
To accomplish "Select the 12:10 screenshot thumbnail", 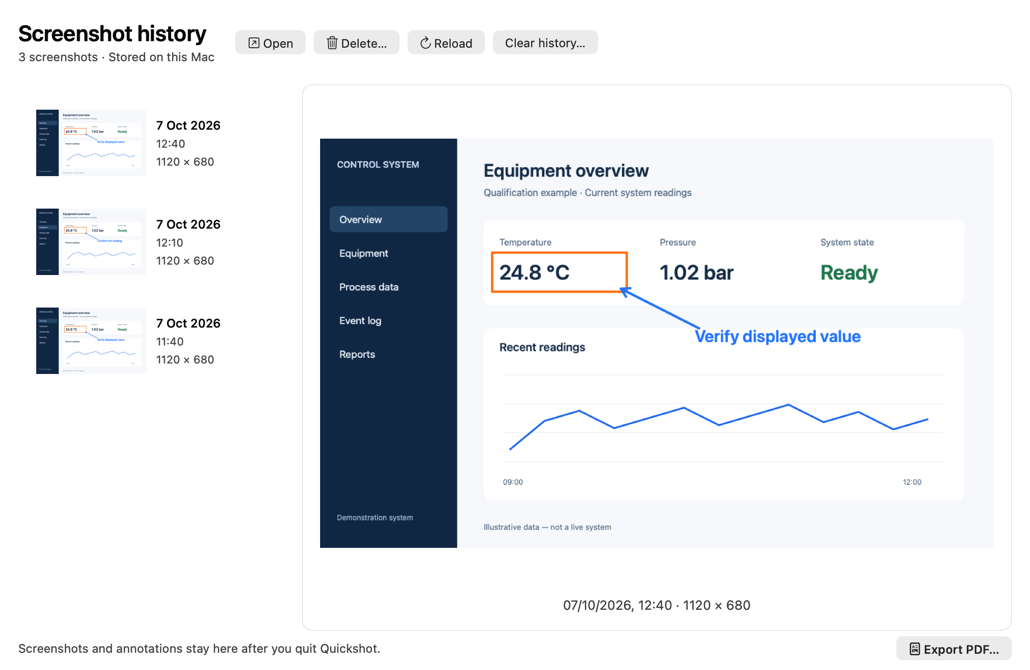I will coord(91,242).
